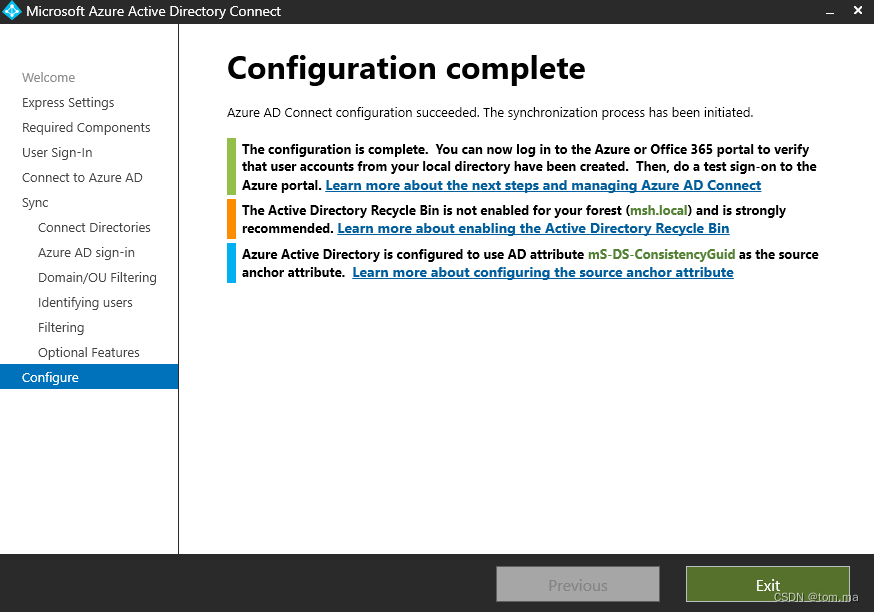Click the greyed-out Previous button
Viewport: 874px width, 612px height.
[577, 584]
